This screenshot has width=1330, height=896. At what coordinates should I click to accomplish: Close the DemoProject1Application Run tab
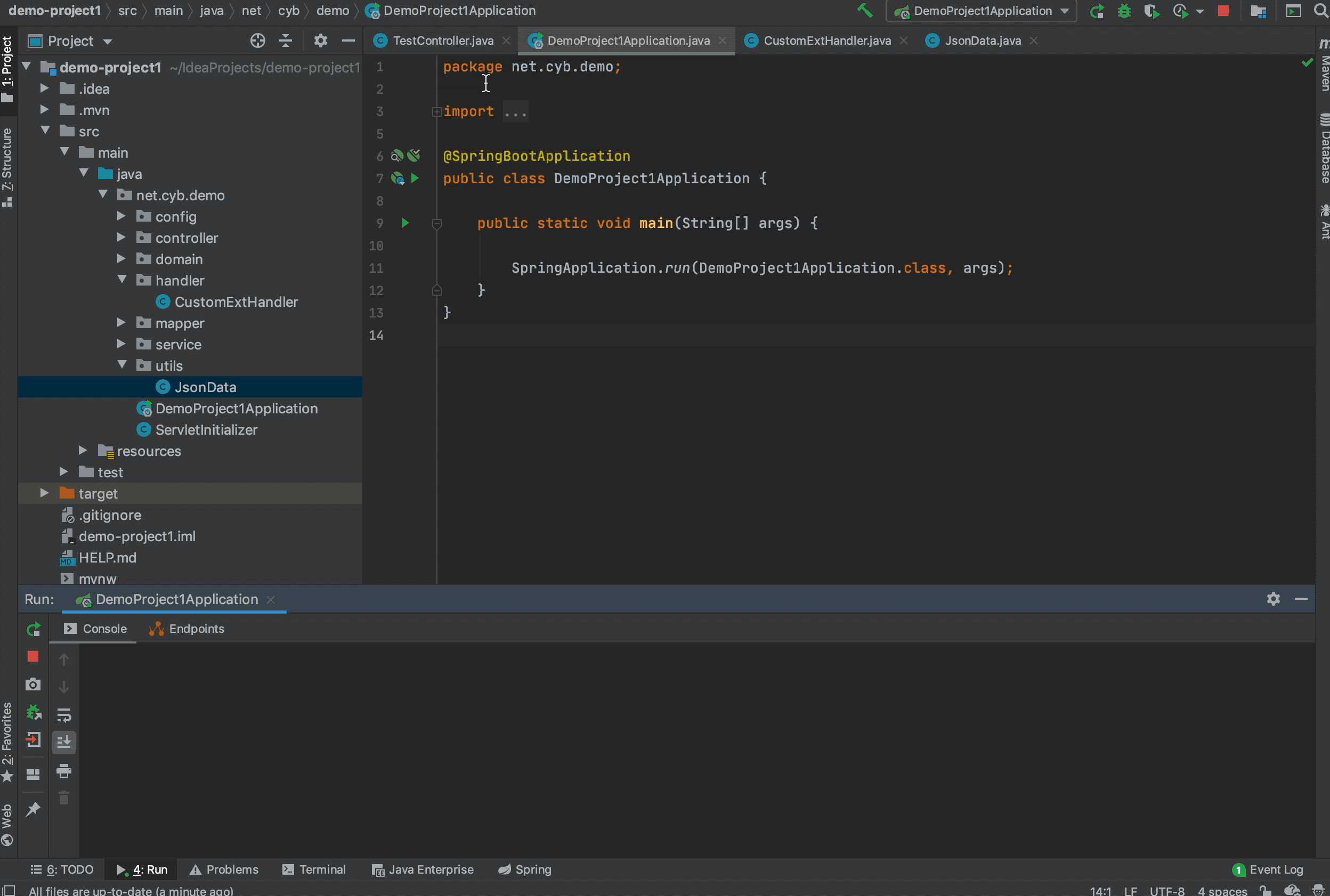point(271,599)
